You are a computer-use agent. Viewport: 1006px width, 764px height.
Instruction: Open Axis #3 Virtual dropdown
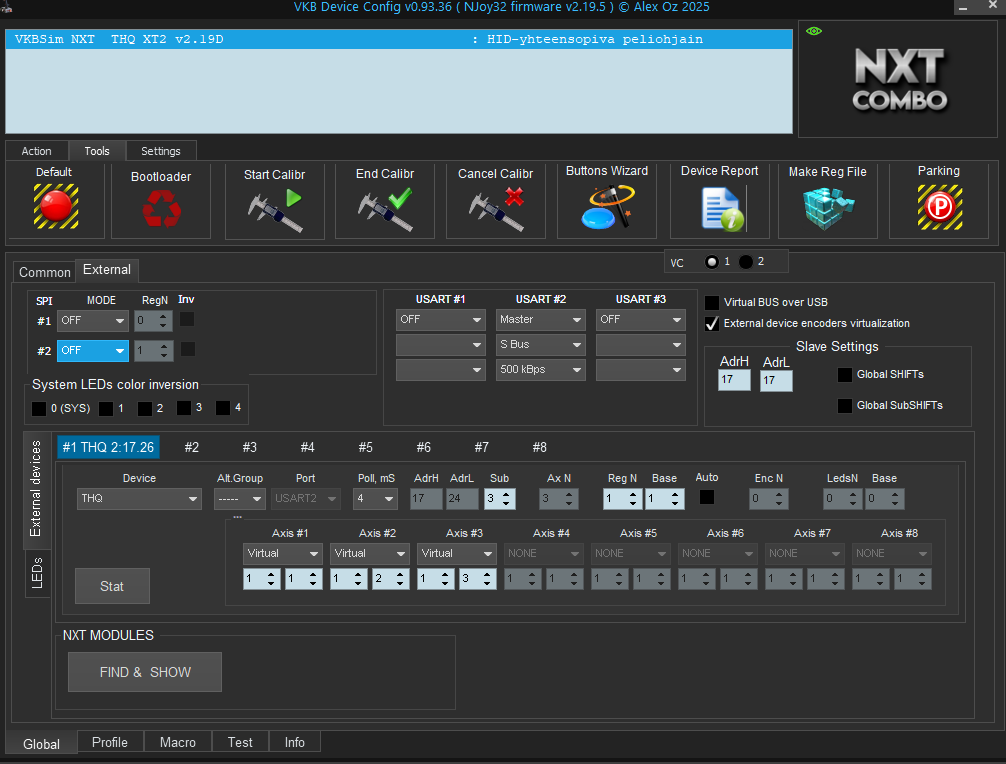pos(456,554)
